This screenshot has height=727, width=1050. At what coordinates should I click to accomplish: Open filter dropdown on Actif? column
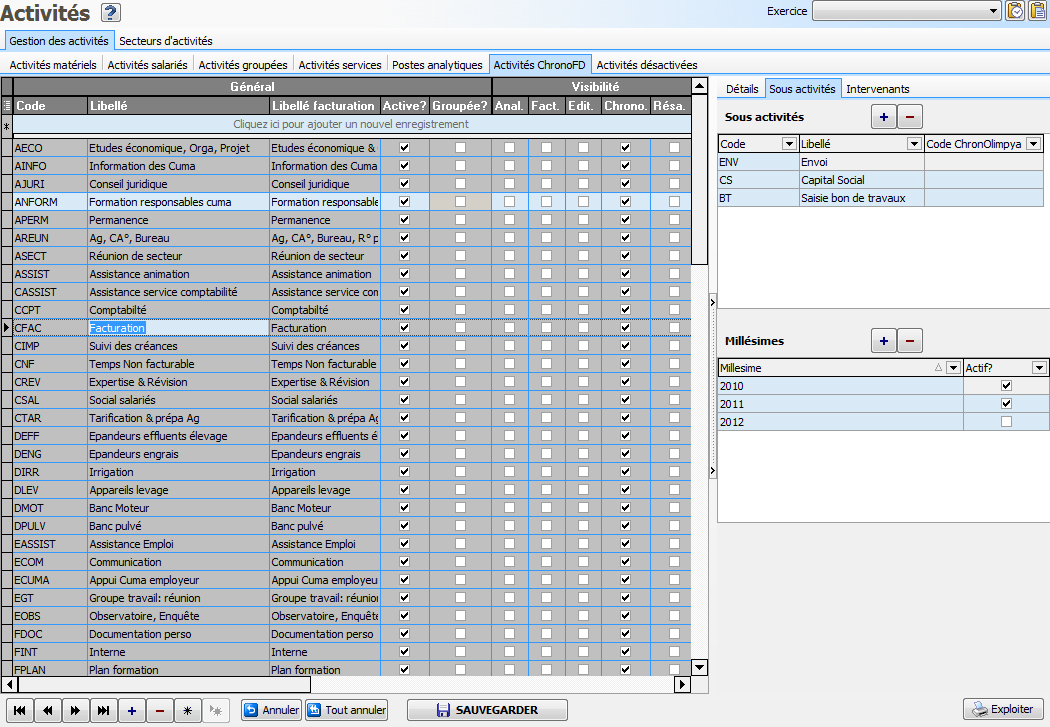[1039, 368]
